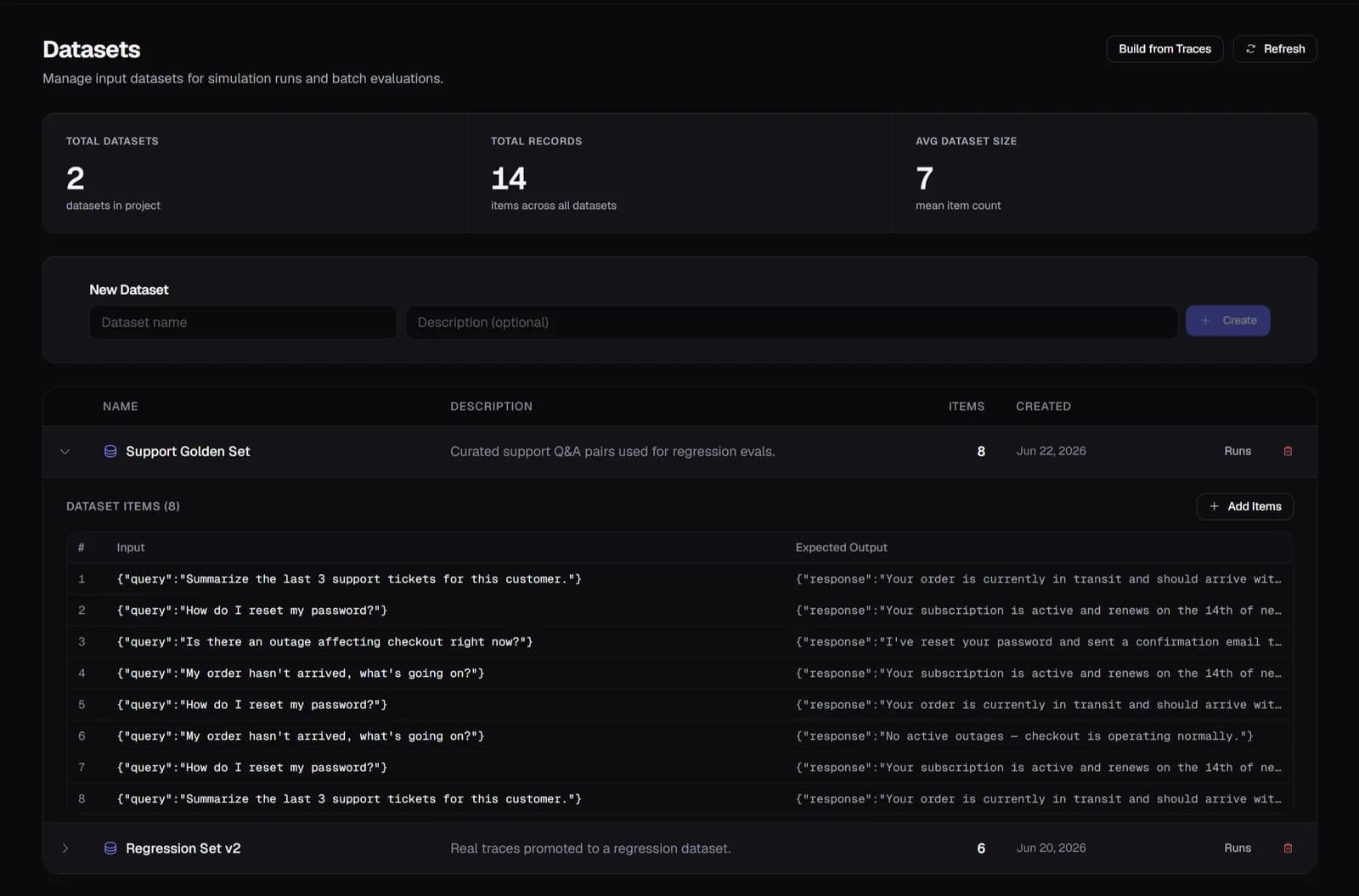This screenshot has height=896, width=1359.
Task: Focus the Dataset name field
Action: 243,322
